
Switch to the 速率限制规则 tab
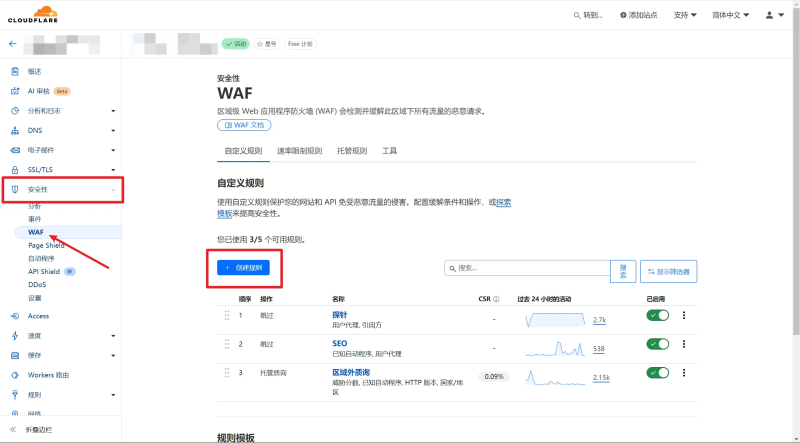pos(299,151)
